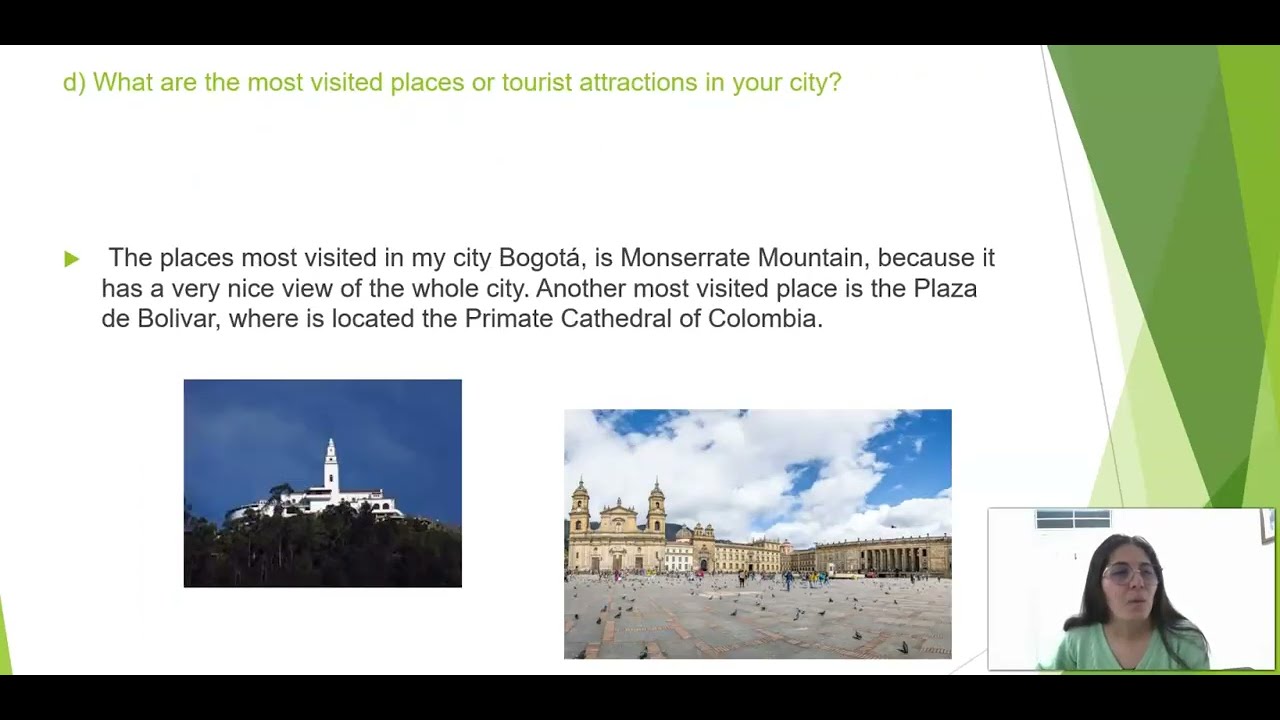The width and height of the screenshot is (1280, 720).
Task: Click the green arrow bullet before the paragraph
Action: (x=72, y=259)
